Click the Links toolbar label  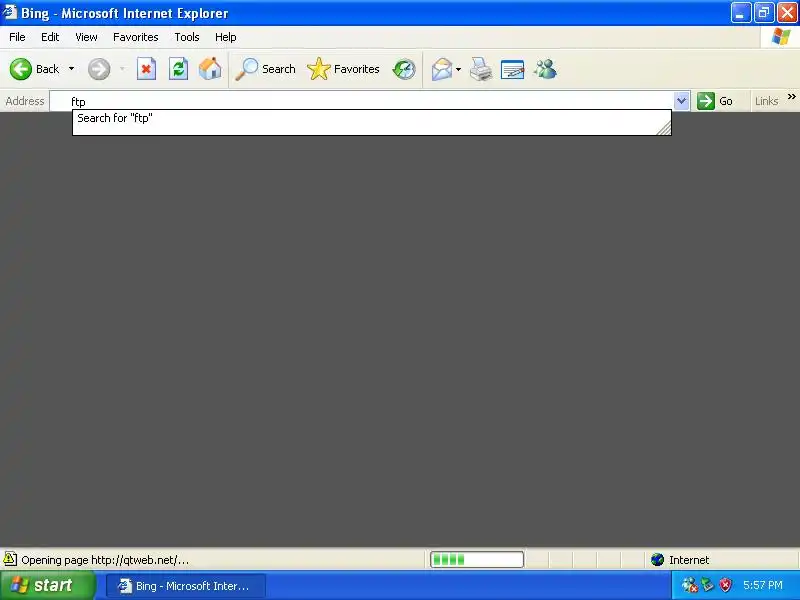(766, 101)
